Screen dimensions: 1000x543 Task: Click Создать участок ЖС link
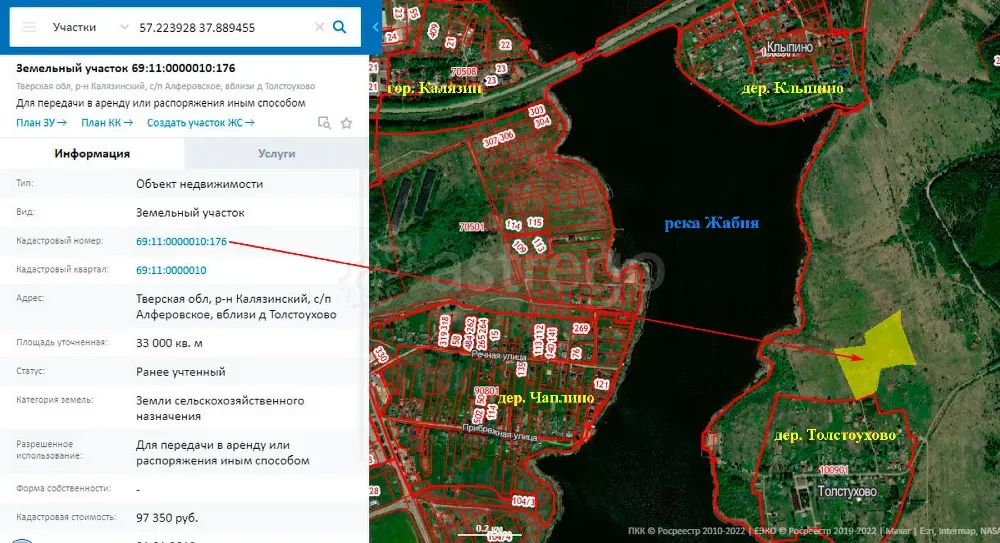(200, 123)
